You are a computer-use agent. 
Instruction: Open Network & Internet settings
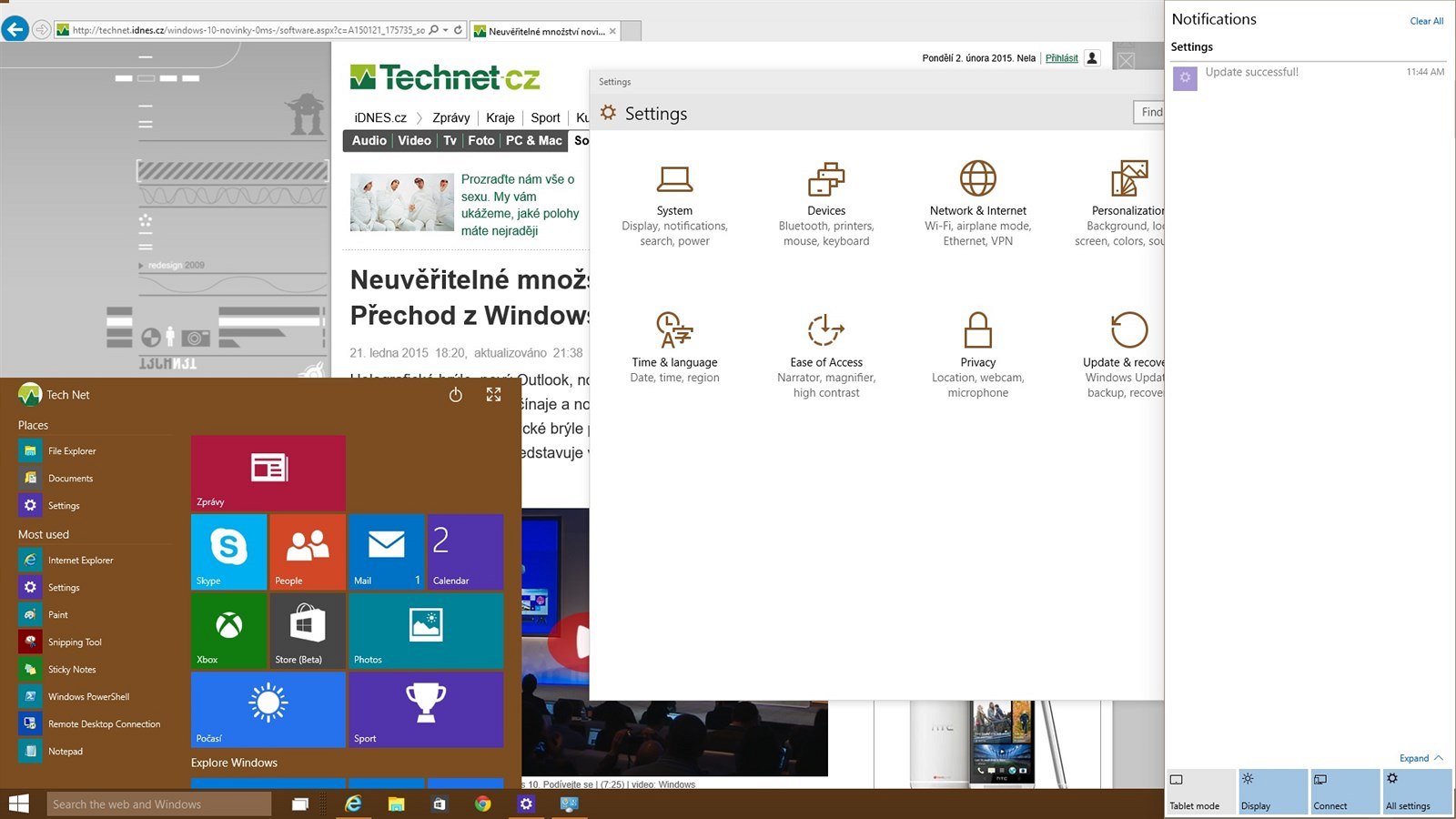pos(977,205)
